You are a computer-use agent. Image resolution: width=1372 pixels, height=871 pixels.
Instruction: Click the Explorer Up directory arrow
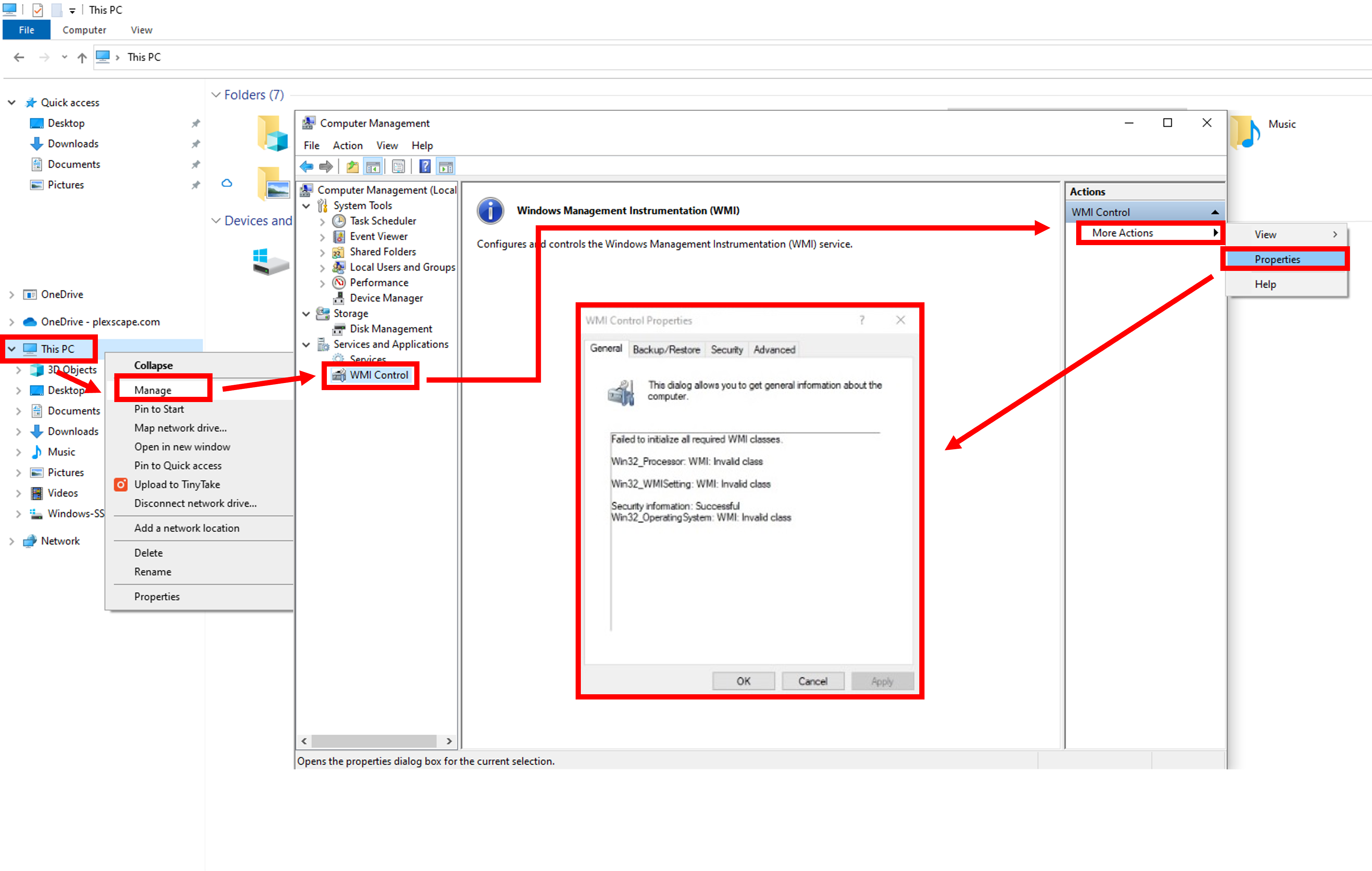pos(82,57)
